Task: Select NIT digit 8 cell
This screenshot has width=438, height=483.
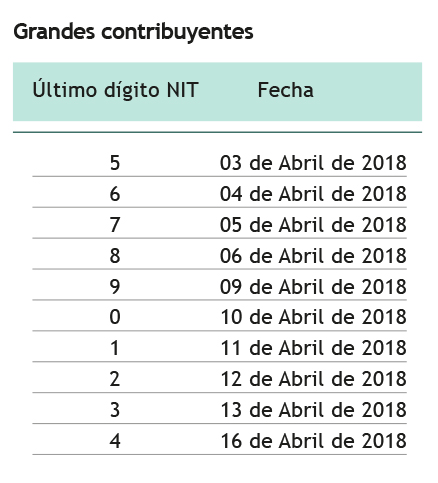Action: point(115,256)
